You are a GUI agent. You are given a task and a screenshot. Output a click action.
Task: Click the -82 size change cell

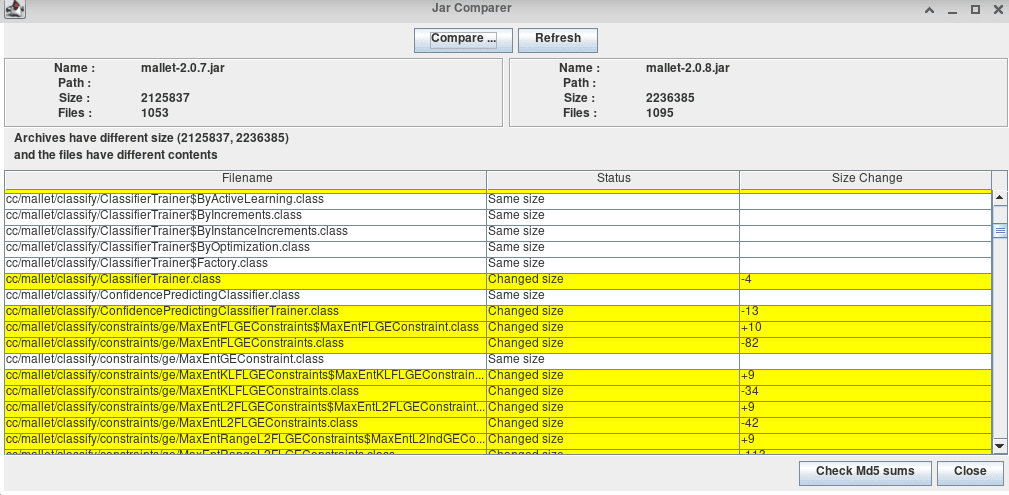pos(866,343)
